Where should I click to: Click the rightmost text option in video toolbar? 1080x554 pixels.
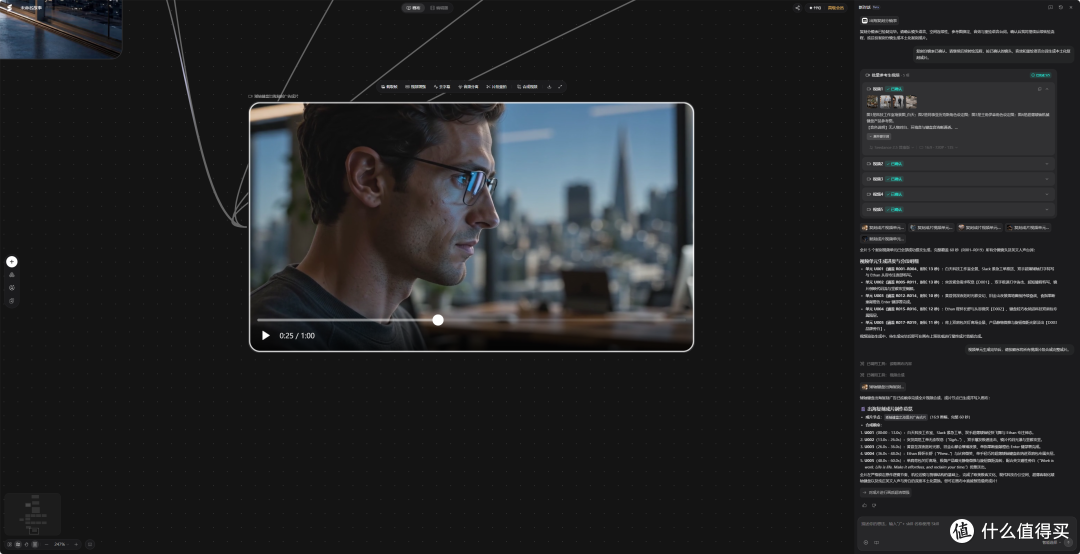527,87
